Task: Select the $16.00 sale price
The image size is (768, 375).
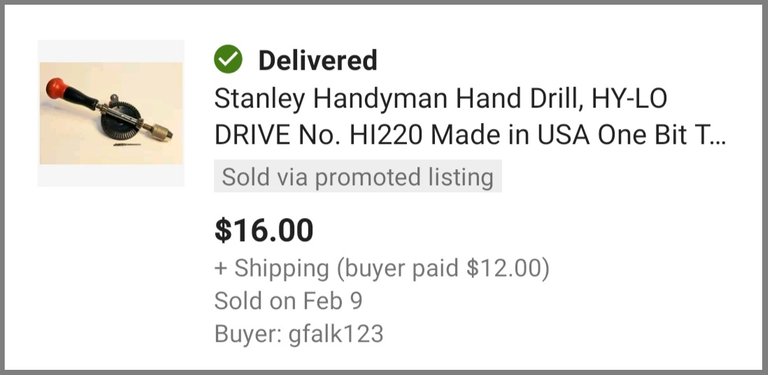Action: point(264,230)
